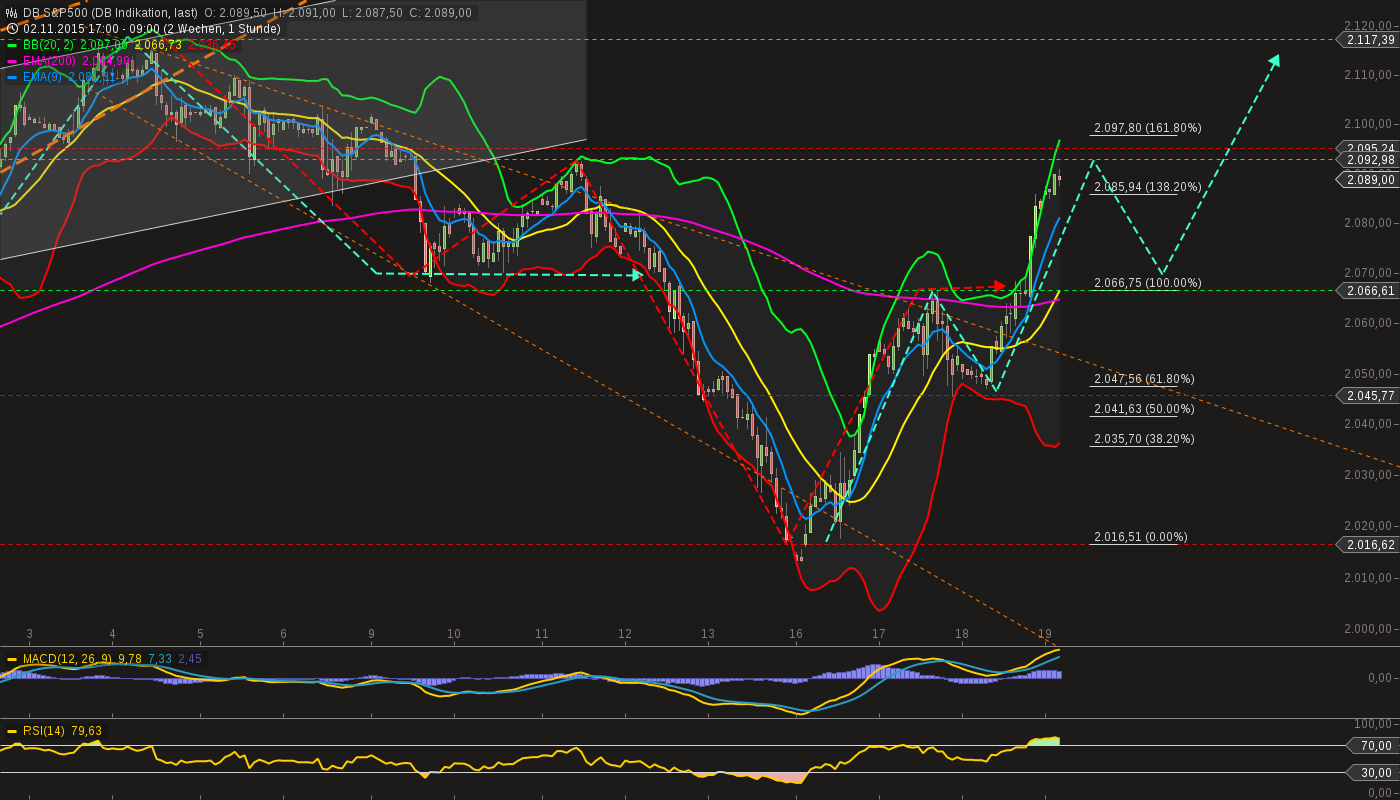Click the close price value C: 2.089,00
1400x800 pixels.
(x=440, y=13)
